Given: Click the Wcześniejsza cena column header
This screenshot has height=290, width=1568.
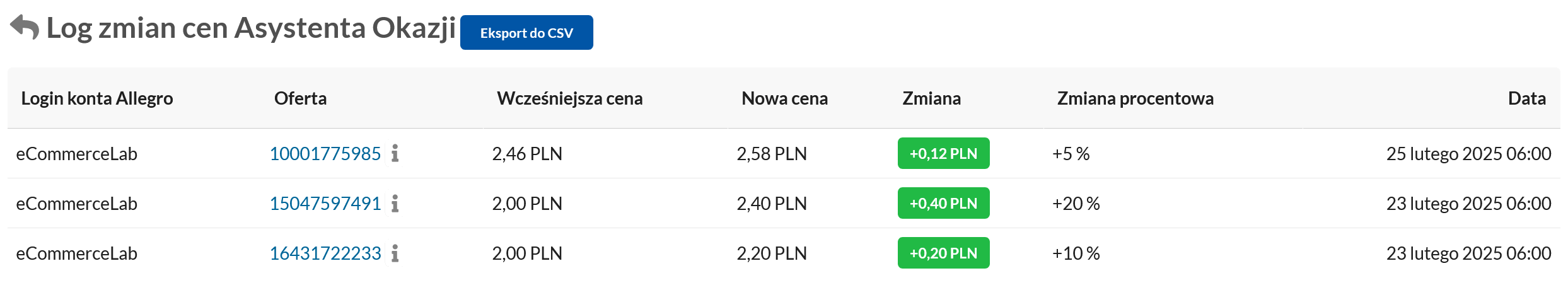Looking at the screenshot, I should click(569, 98).
